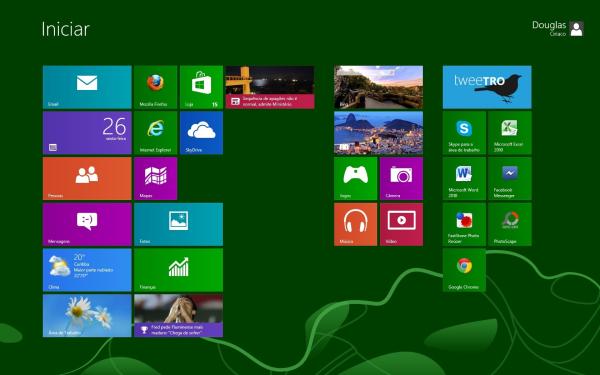Open the Email mail tile

click(x=87, y=87)
